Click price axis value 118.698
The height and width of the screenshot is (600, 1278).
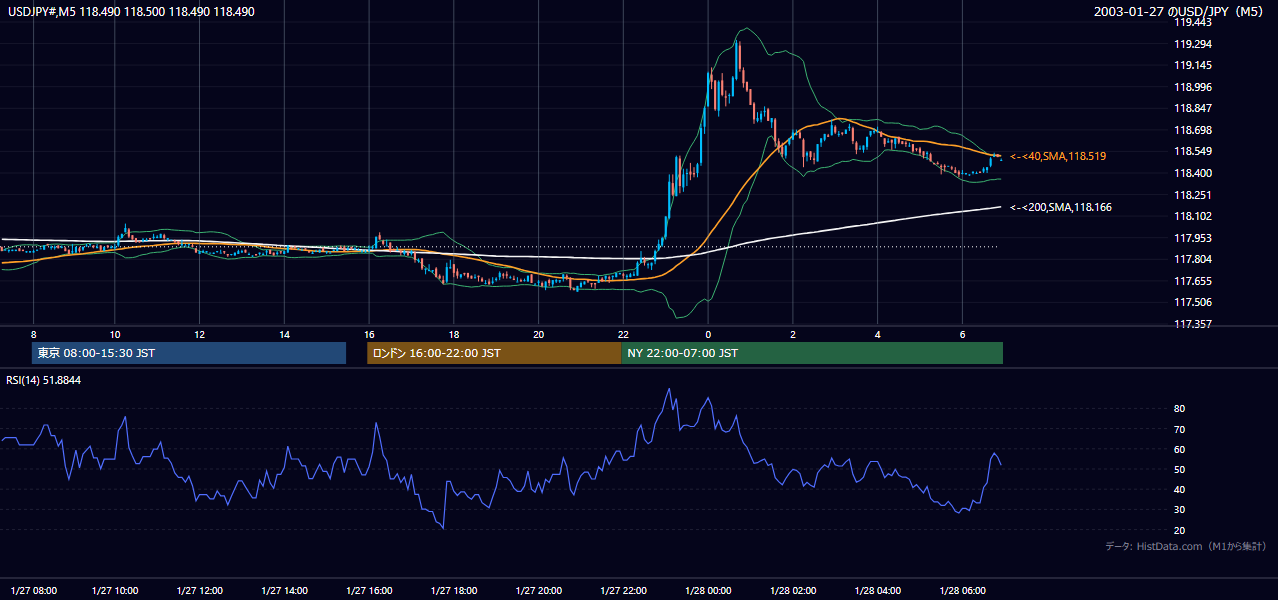click(x=1194, y=130)
